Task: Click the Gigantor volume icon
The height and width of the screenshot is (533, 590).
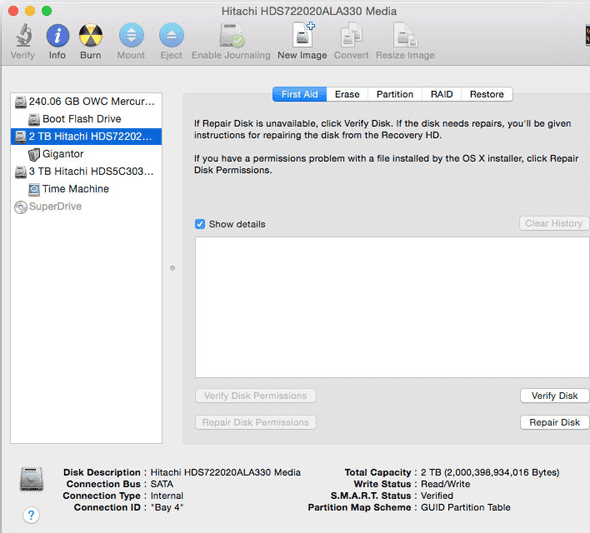Action: tap(34, 154)
